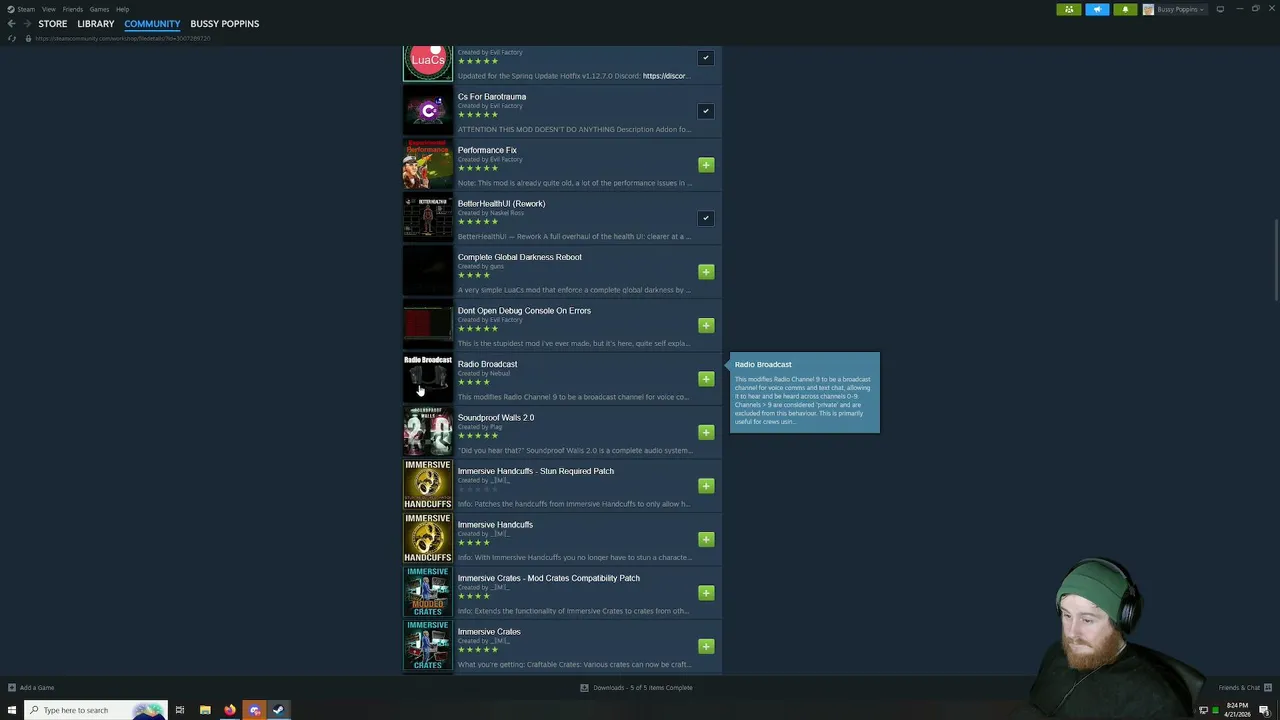Open the Downloads manager icon
This screenshot has width=1280, height=720.
[585, 687]
